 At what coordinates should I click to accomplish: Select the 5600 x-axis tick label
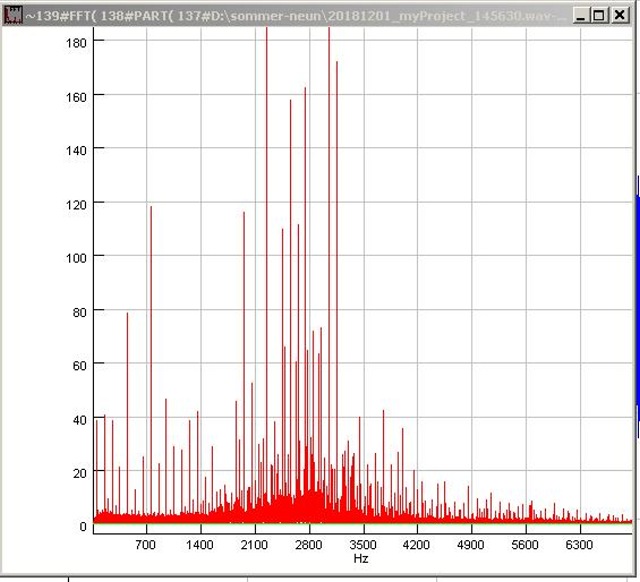pos(524,545)
